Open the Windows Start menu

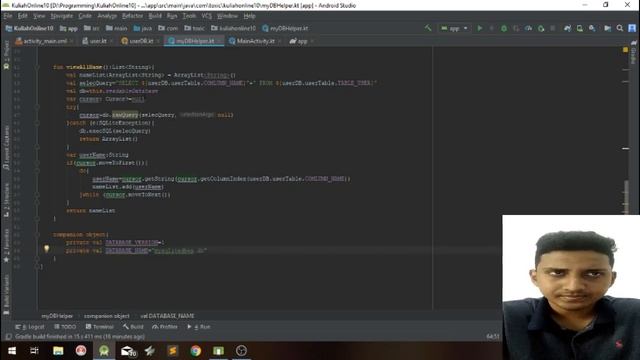(x=12, y=351)
